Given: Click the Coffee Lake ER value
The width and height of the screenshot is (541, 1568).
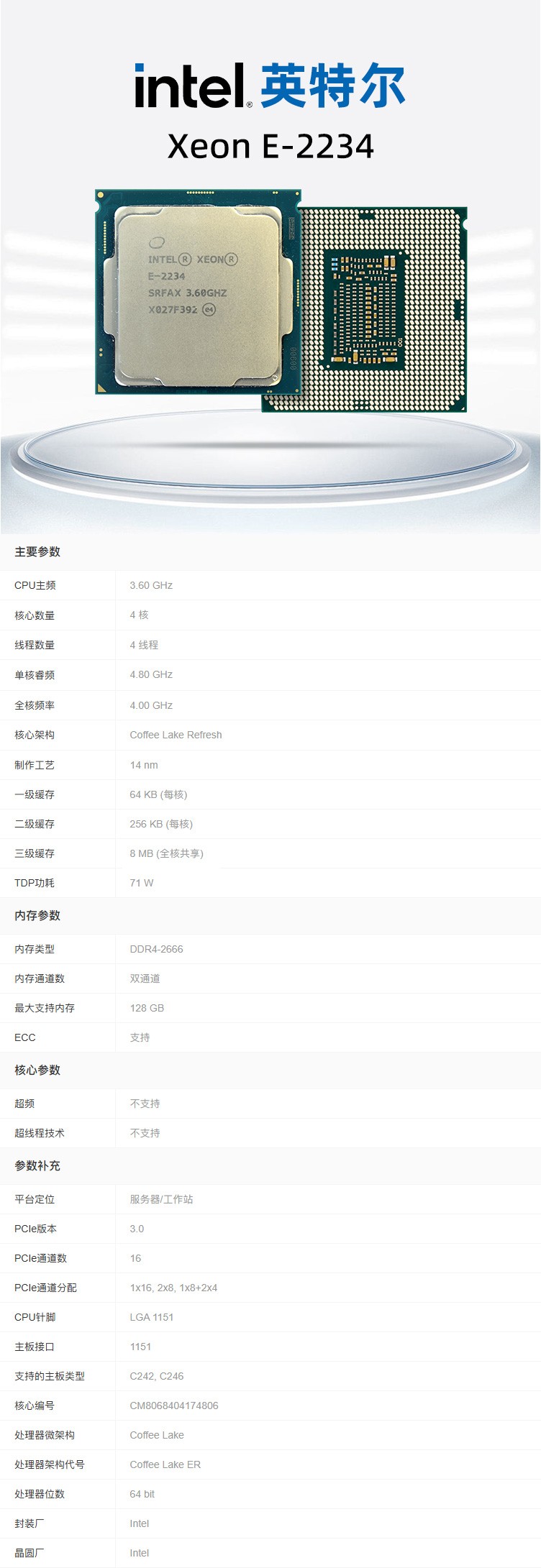Looking at the screenshot, I should [x=165, y=1464].
